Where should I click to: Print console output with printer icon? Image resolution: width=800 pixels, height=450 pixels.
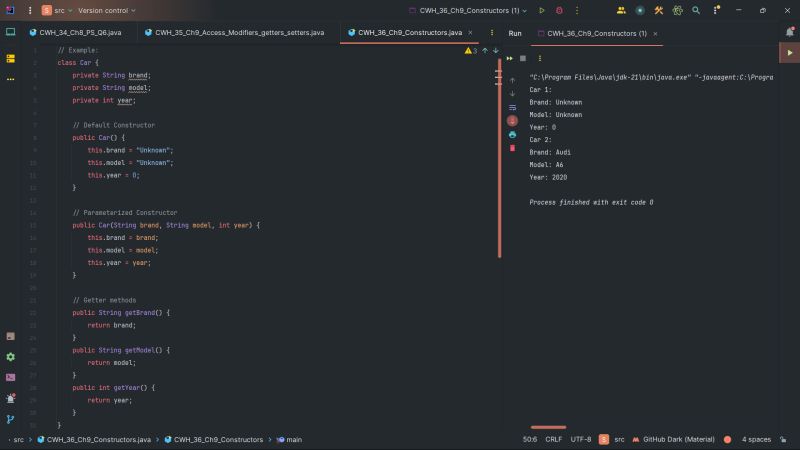pos(512,134)
